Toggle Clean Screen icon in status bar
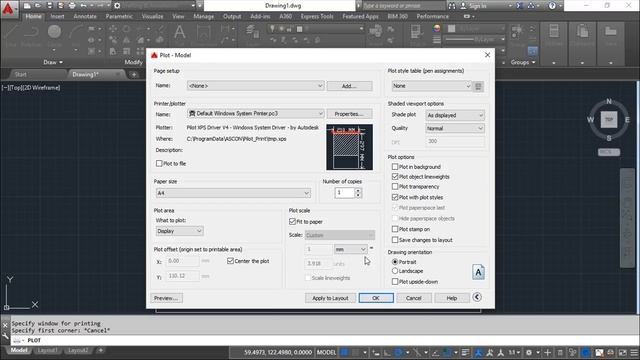This screenshot has width=640, height=360. pyautogui.click(x=622, y=352)
